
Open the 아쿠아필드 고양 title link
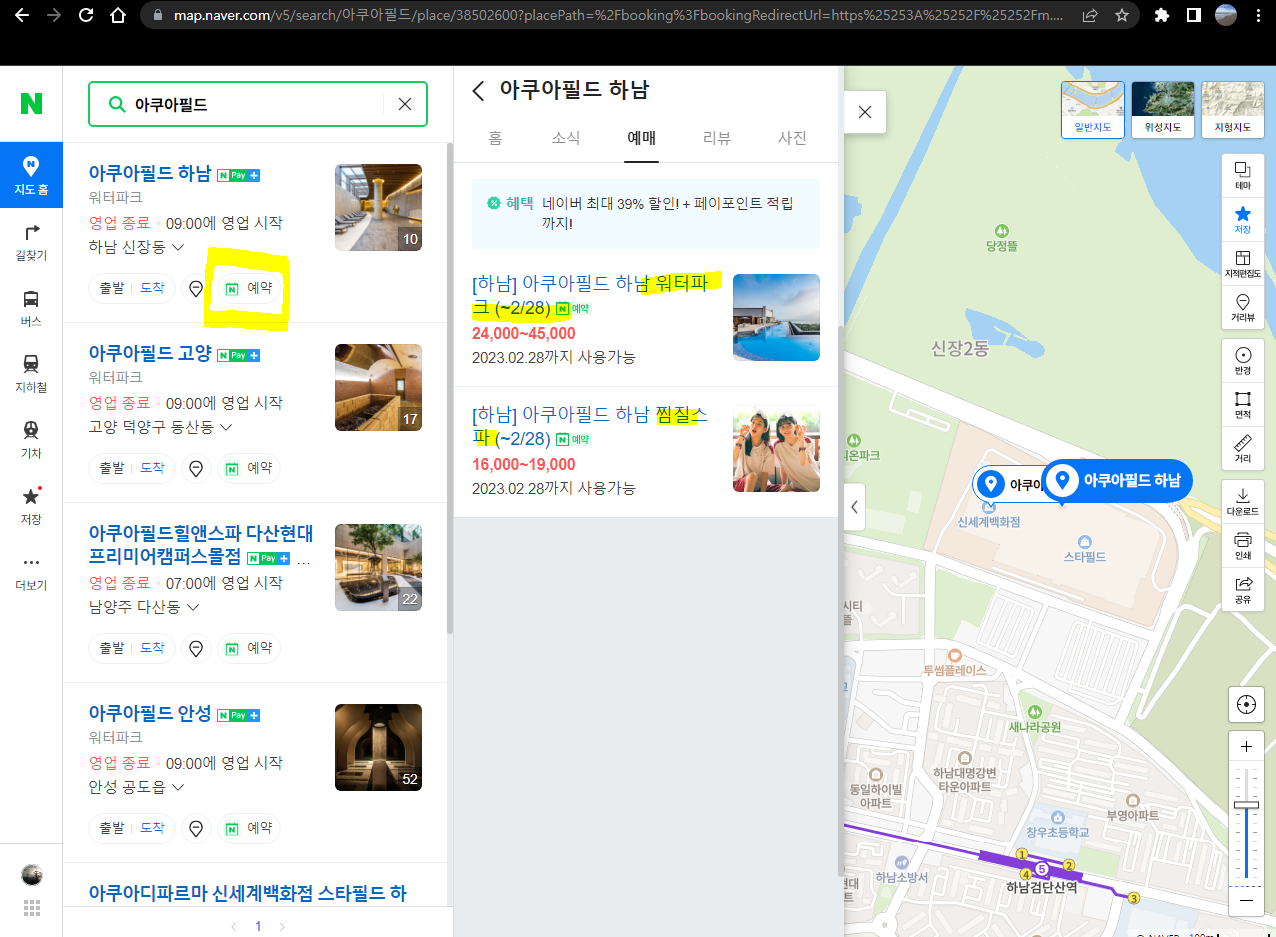[x=150, y=353]
